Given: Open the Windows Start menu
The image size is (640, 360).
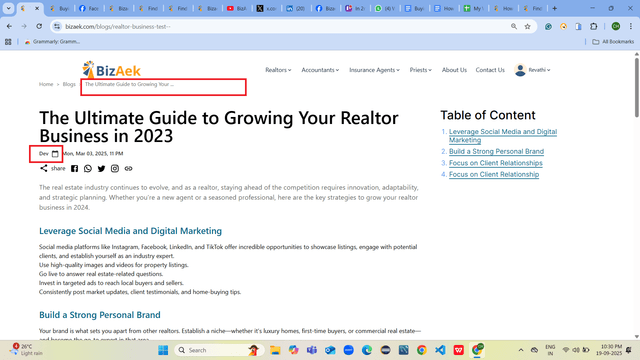Looking at the screenshot, I should 163,350.
